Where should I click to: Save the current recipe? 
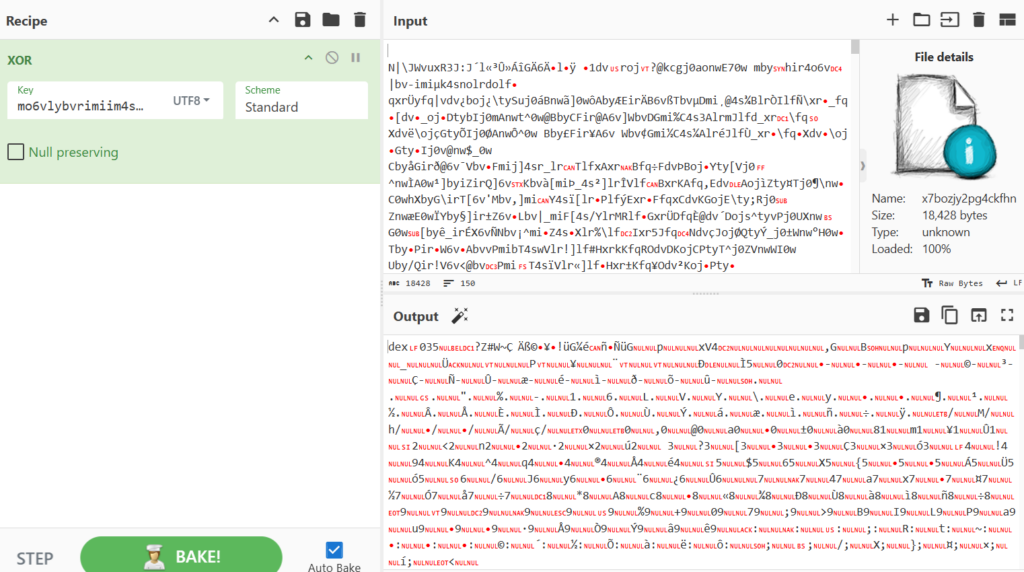(x=303, y=20)
